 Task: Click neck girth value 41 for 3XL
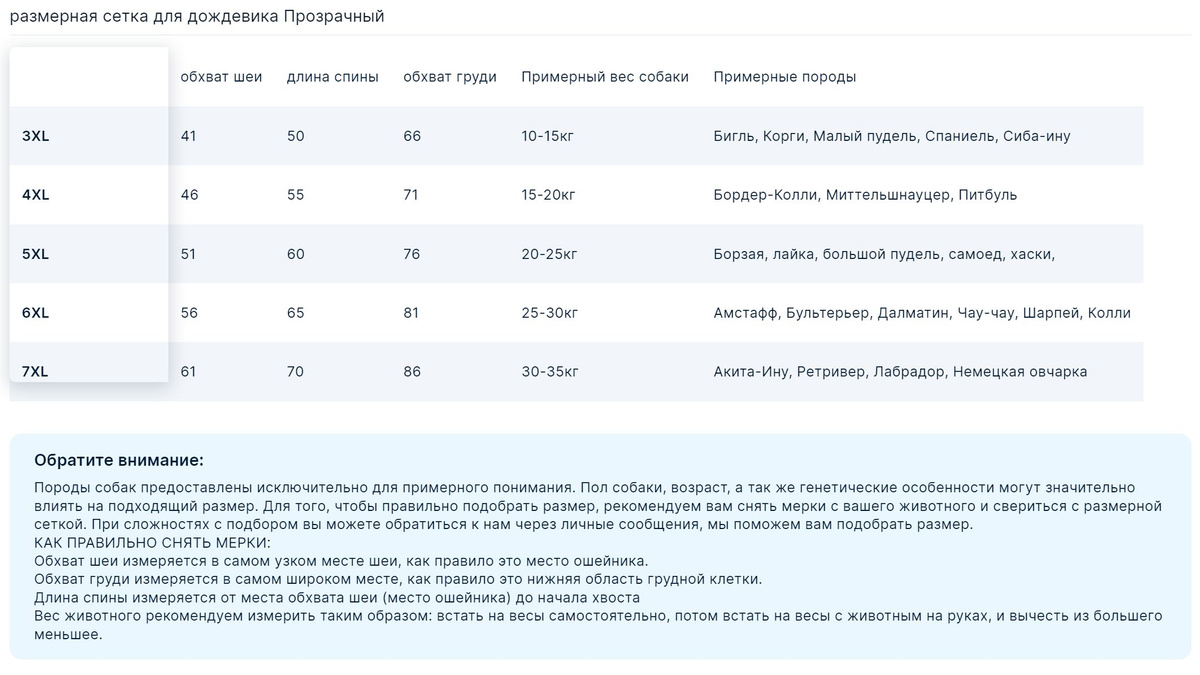[x=189, y=136]
